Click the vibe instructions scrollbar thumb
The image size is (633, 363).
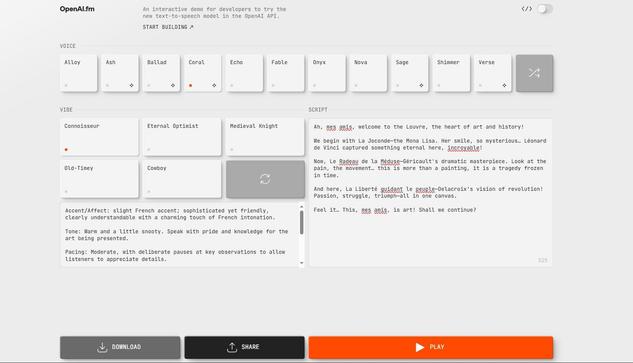[302, 222]
